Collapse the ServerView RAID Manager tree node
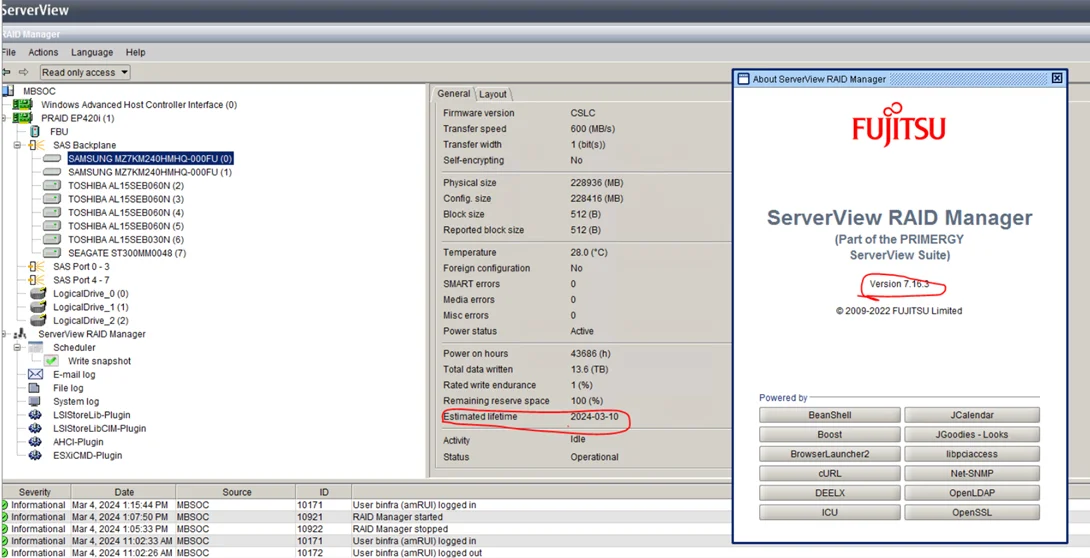The width and height of the screenshot is (1090, 558). point(4,334)
